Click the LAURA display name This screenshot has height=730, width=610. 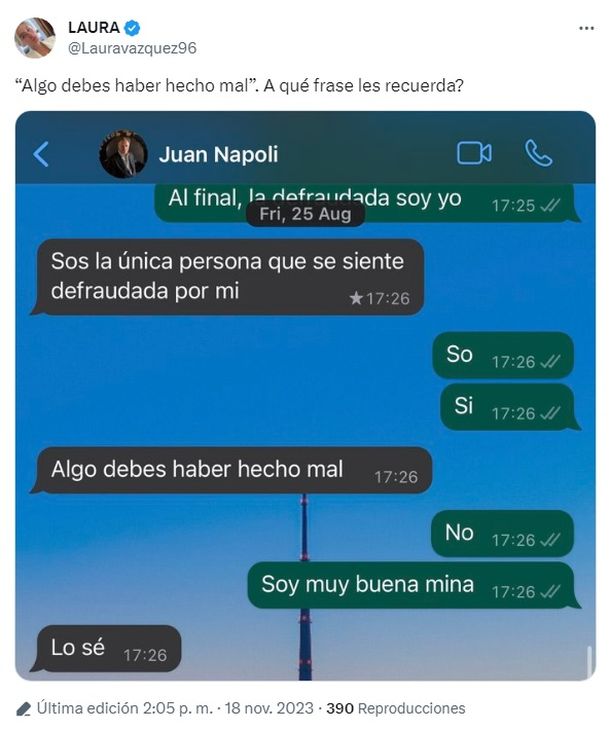tap(94, 27)
